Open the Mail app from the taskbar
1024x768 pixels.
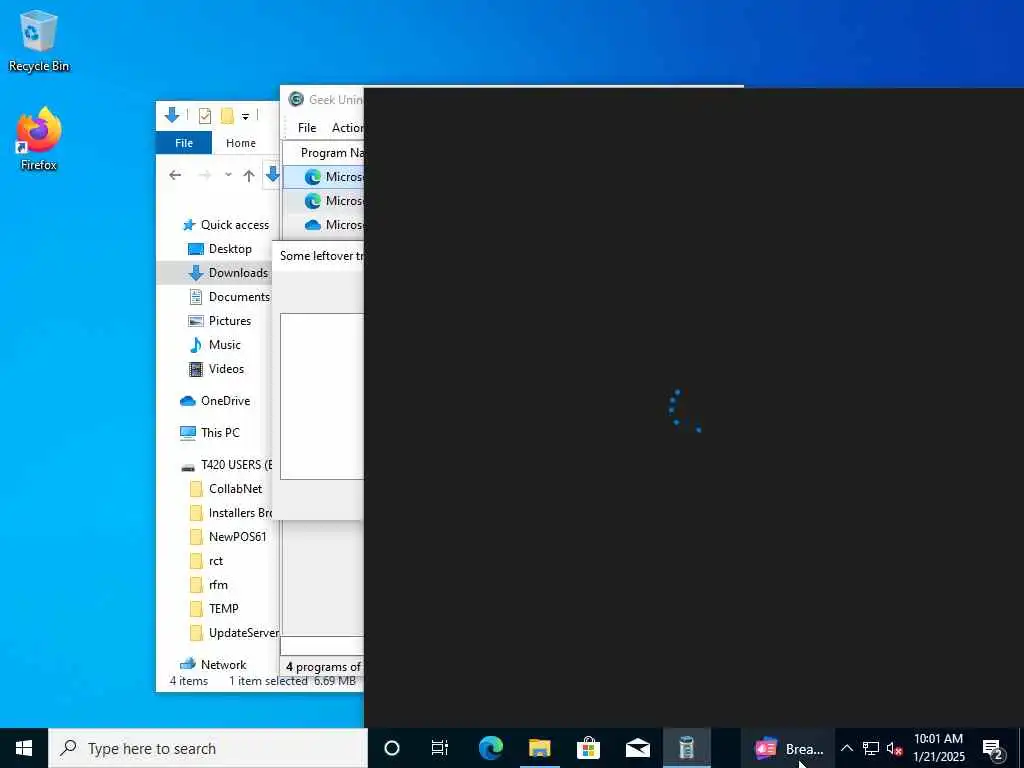point(637,748)
